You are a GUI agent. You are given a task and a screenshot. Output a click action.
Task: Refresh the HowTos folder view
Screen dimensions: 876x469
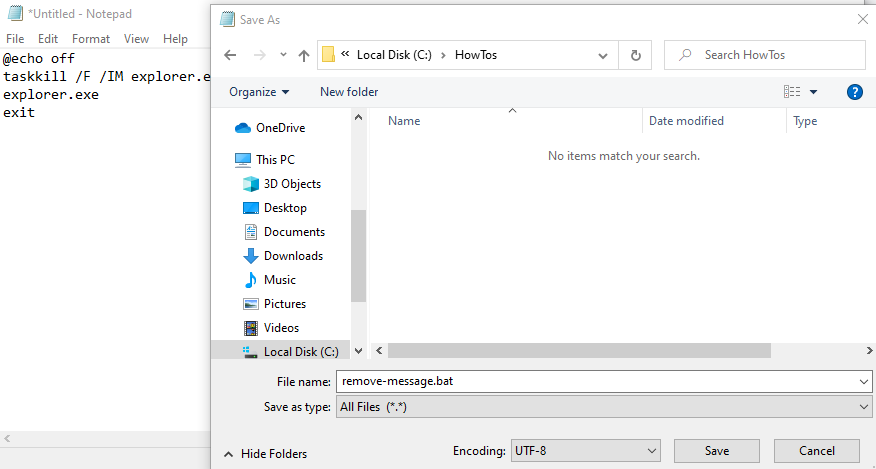coord(635,55)
